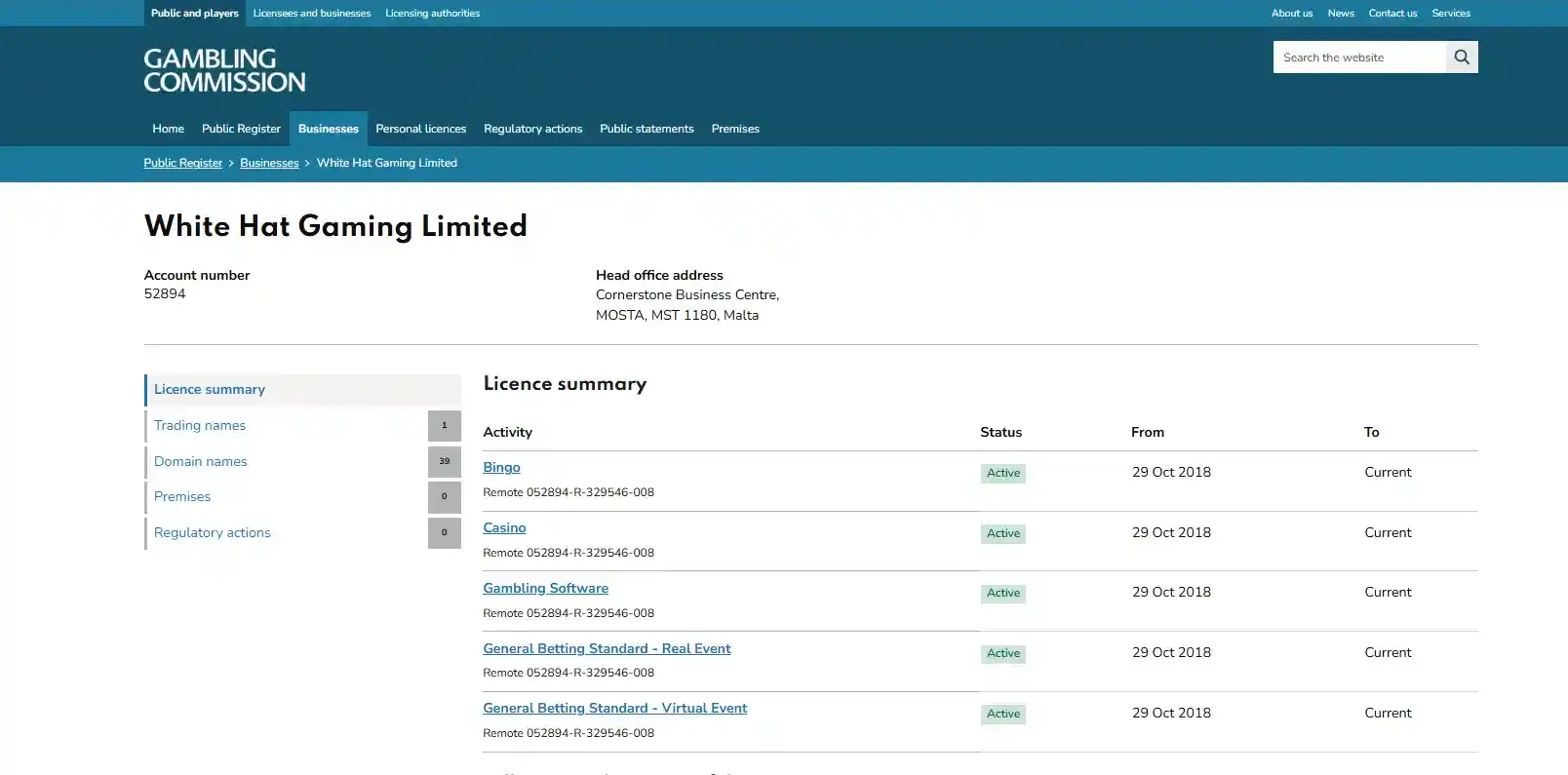The height and width of the screenshot is (775, 1568).
Task: Click the From date in Gambling Software row
Action: coord(1171,593)
